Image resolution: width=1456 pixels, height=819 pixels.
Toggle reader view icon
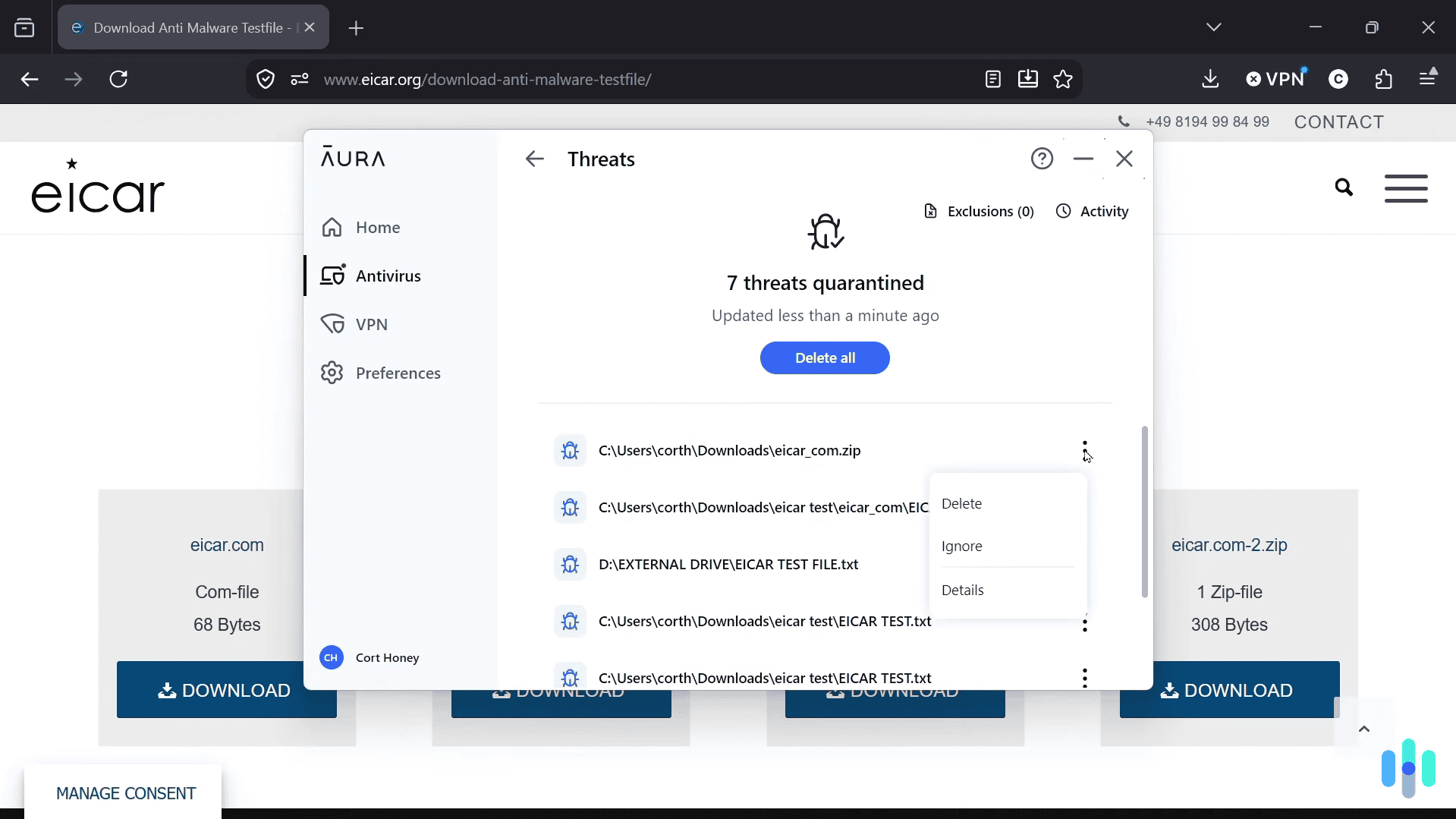tap(992, 79)
